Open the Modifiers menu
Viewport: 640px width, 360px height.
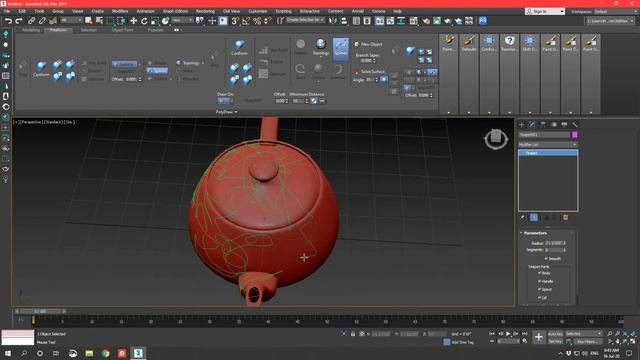pyautogui.click(x=120, y=11)
